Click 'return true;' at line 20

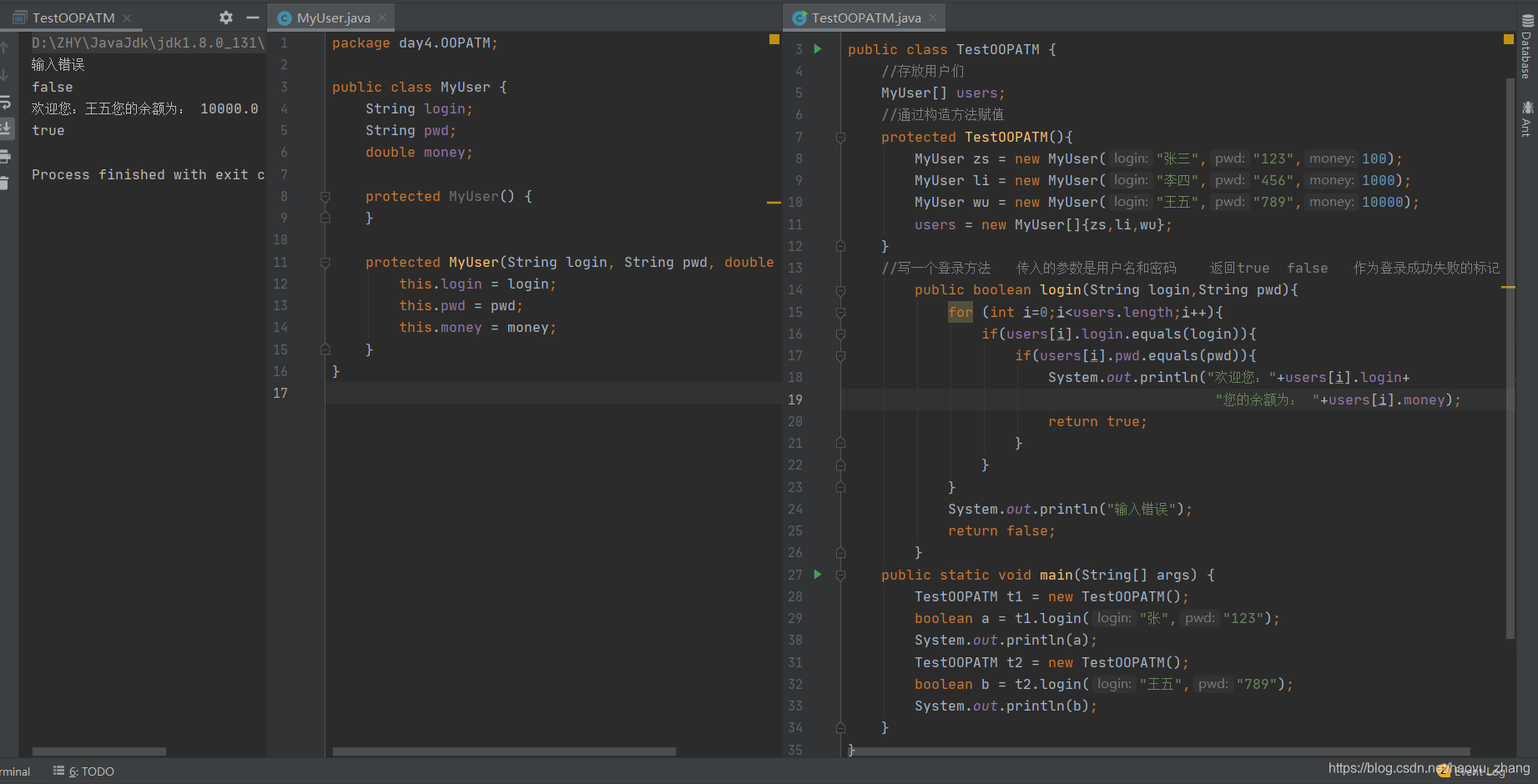click(x=1097, y=422)
